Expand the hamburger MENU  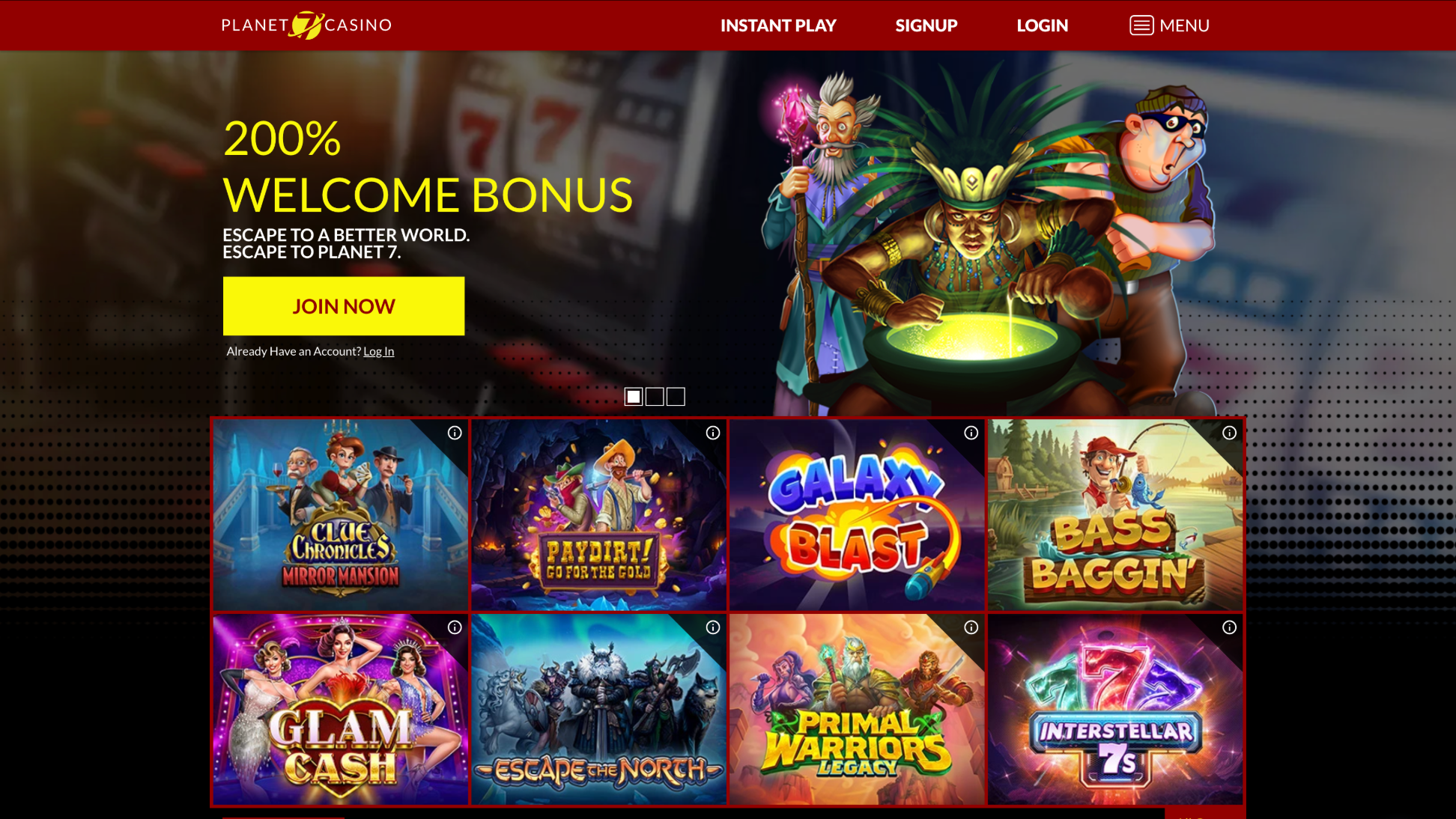[1169, 25]
